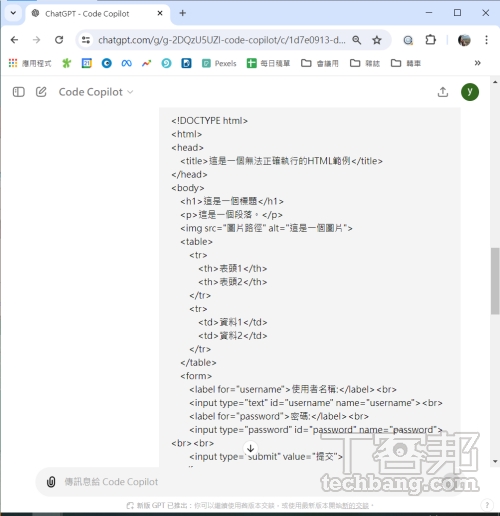Open the tab search dropdown arrow
Image resolution: width=500 pixels, height=516 pixels.
point(13,13)
